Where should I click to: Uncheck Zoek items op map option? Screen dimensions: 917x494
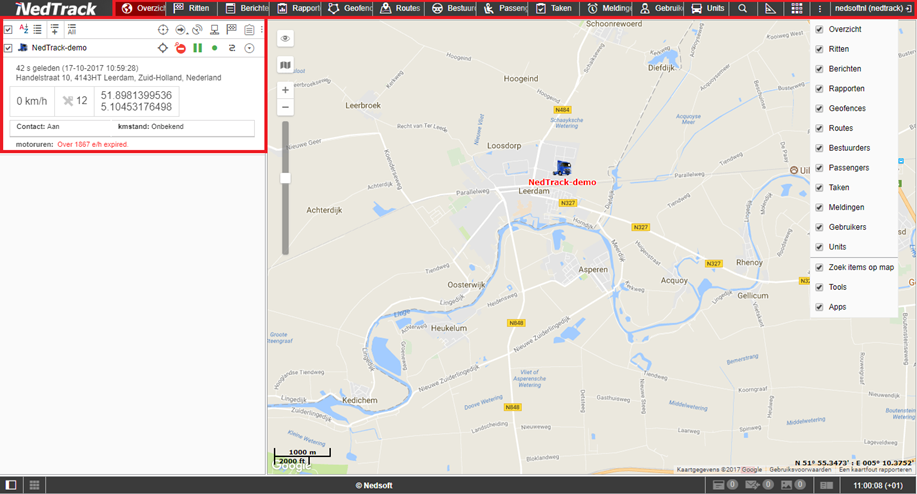tap(819, 267)
